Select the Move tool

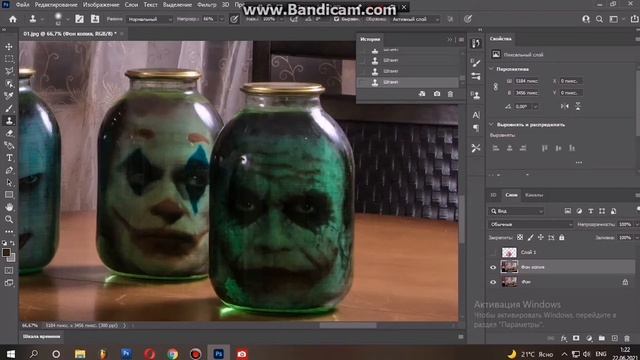[9, 47]
